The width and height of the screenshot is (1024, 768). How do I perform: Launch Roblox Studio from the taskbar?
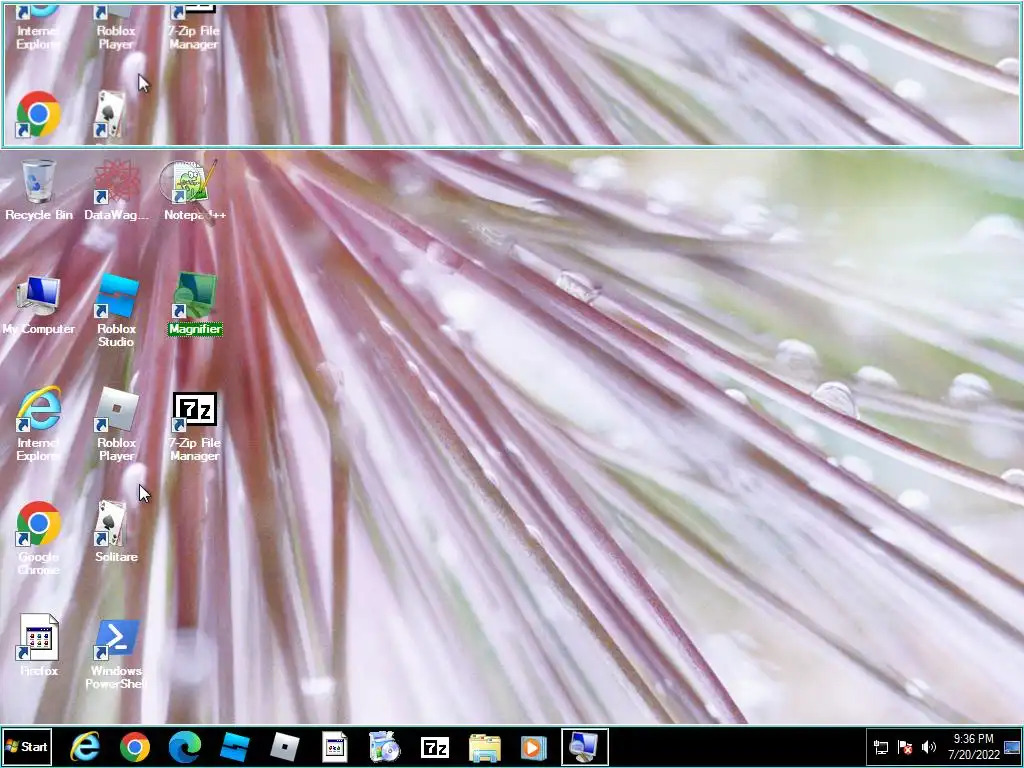click(234, 747)
